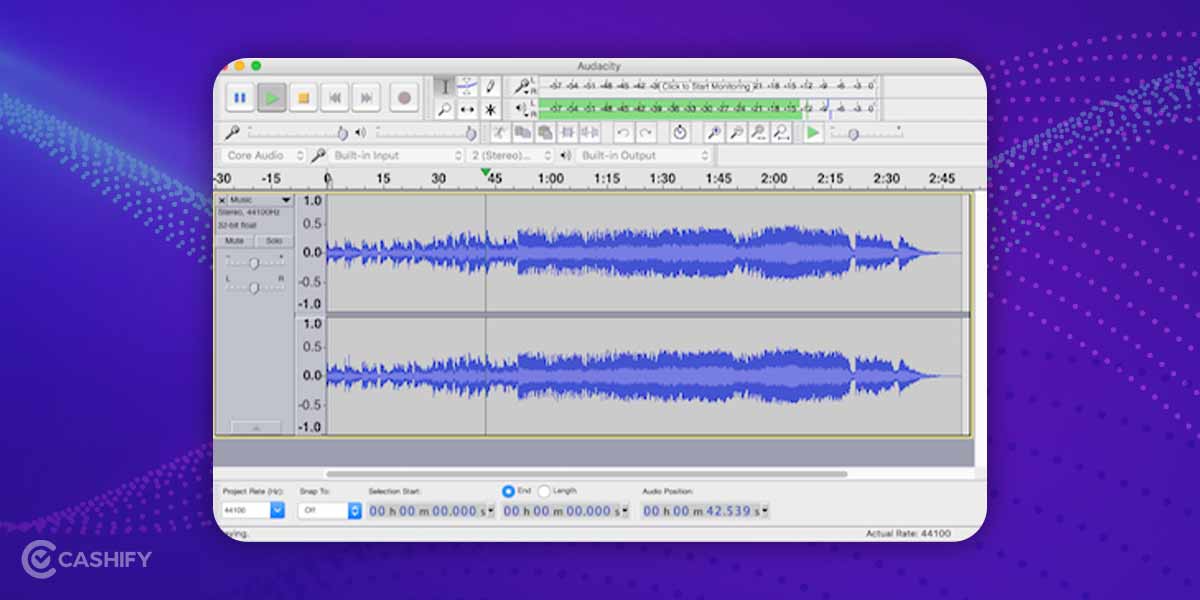This screenshot has width=1200, height=600.
Task: Adjust the track pan slider
Action: click(255, 289)
